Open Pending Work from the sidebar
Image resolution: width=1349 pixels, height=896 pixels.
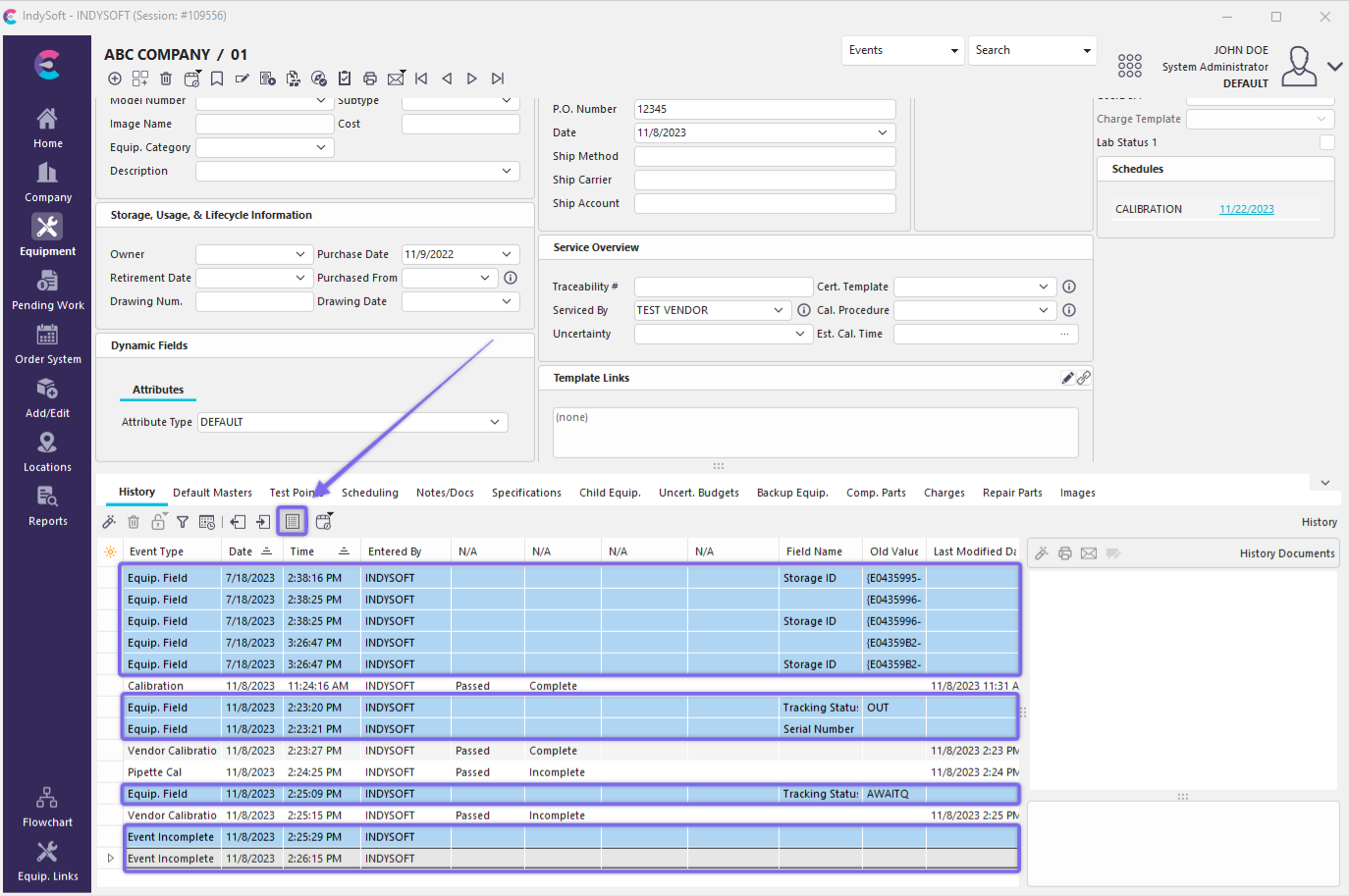pyautogui.click(x=47, y=290)
